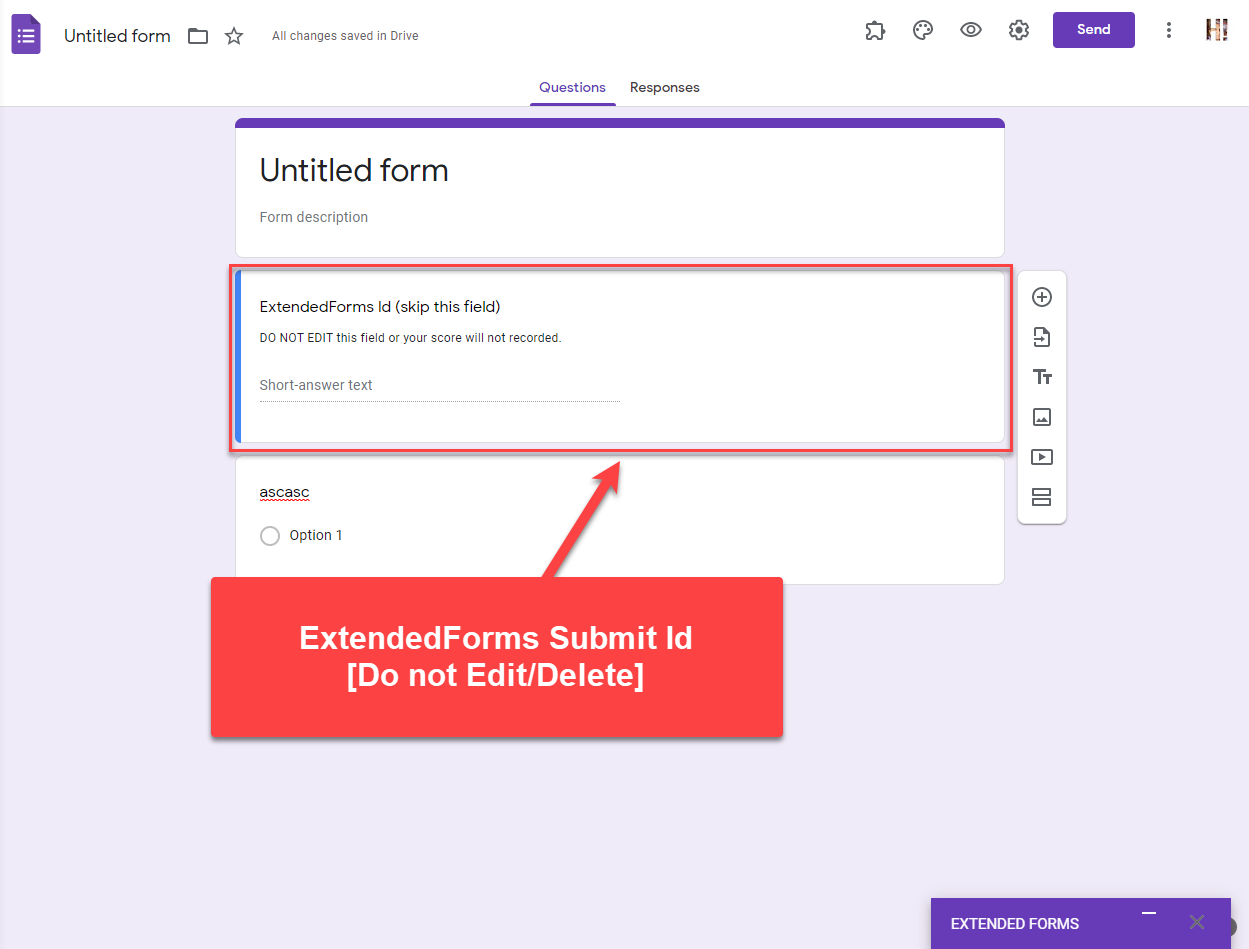Add title and description using Tt icon
The image size is (1249, 949).
pyautogui.click(x=1042, y=377)
